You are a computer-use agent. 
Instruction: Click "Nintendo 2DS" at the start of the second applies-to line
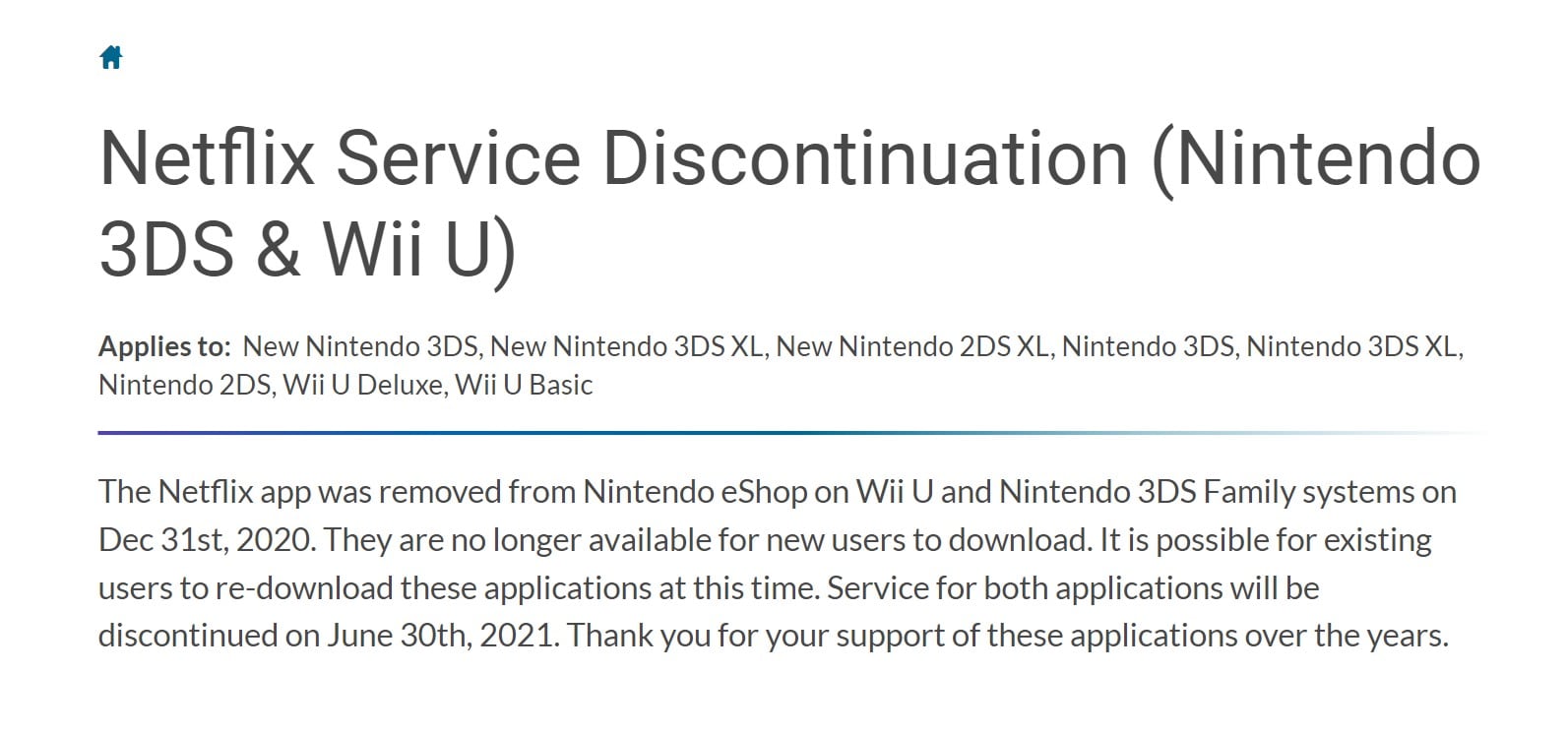click(x=184, y=385)
